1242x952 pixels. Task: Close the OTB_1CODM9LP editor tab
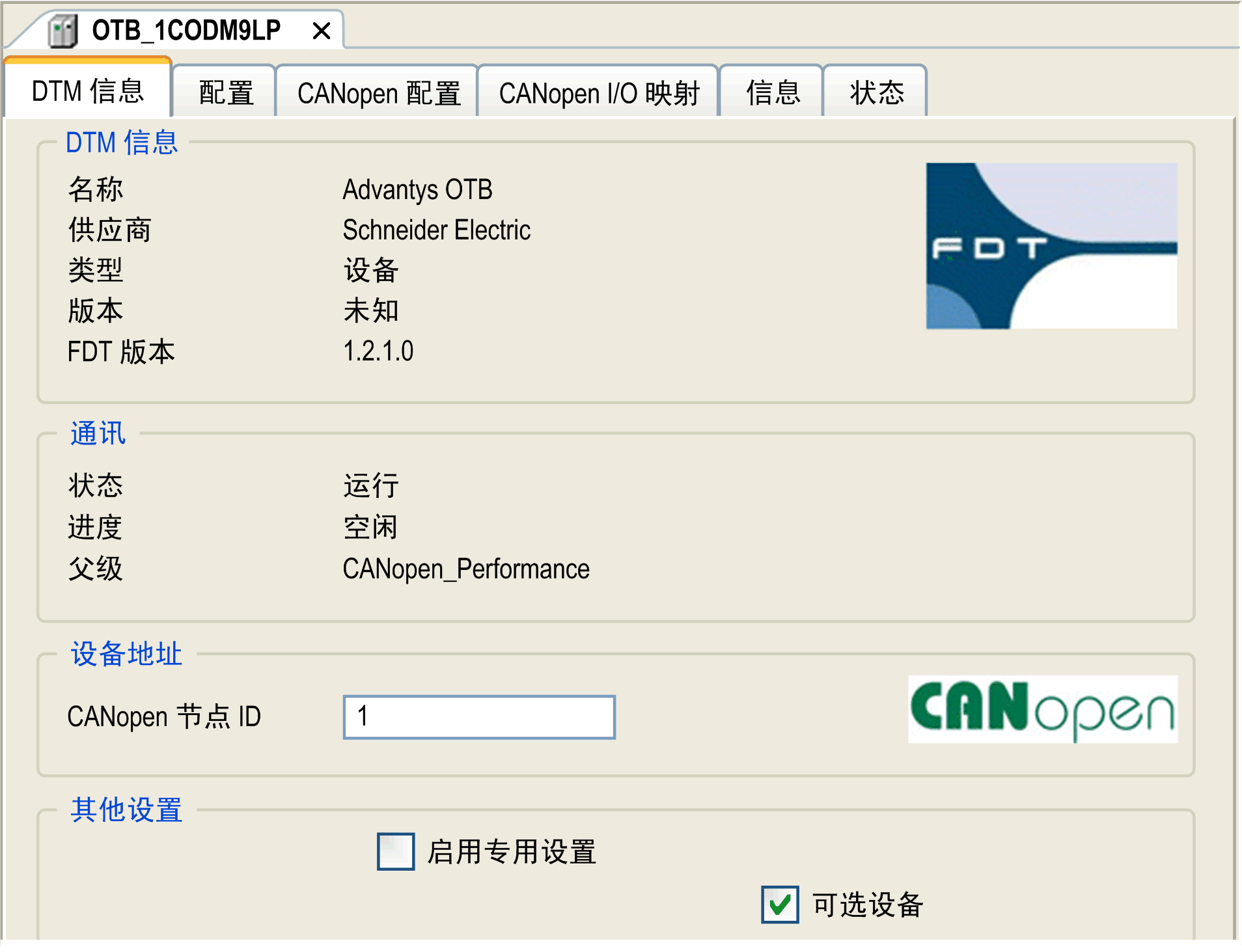(320, 29)
